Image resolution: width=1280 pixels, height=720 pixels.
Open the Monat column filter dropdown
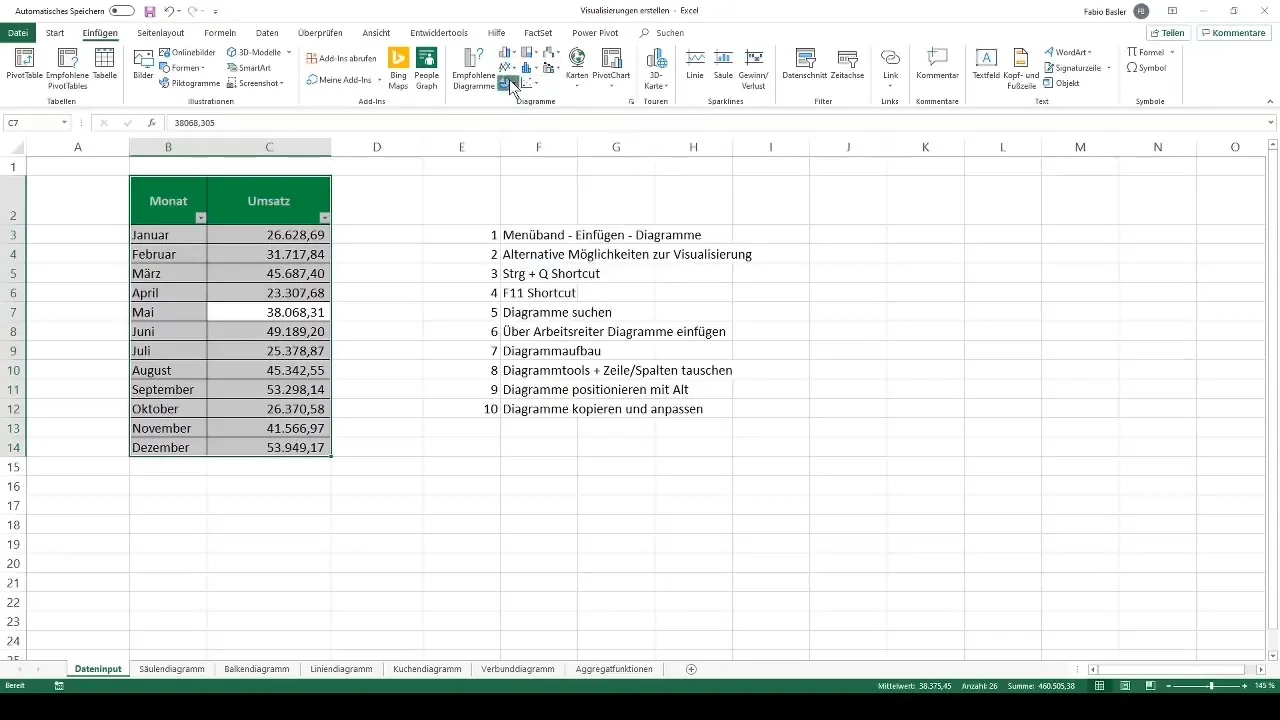coord(200,217)
